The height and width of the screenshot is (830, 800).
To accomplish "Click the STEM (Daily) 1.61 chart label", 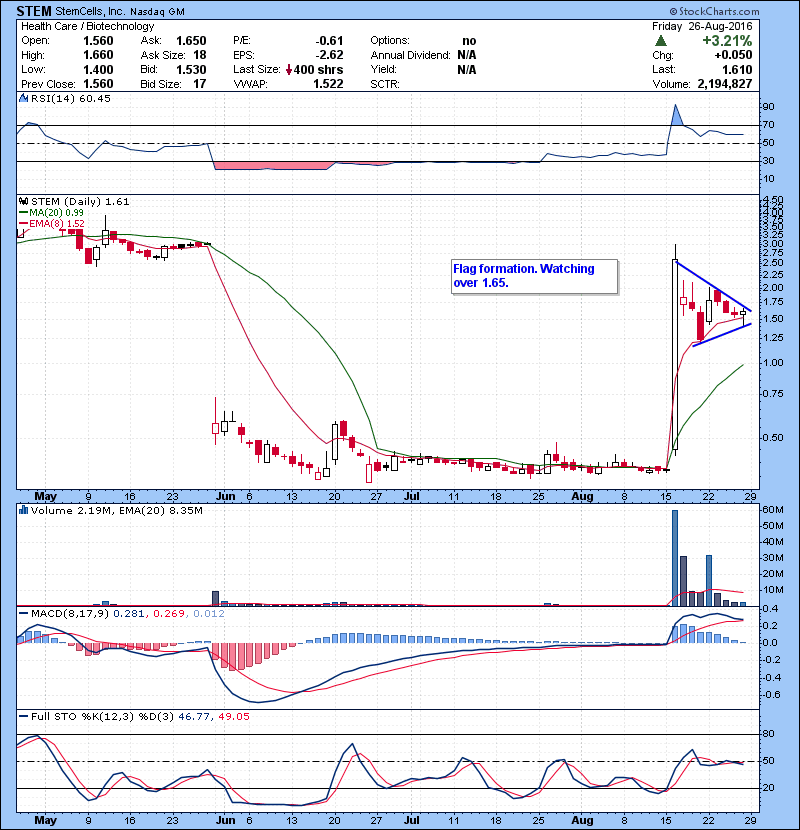I will [80, 201].
